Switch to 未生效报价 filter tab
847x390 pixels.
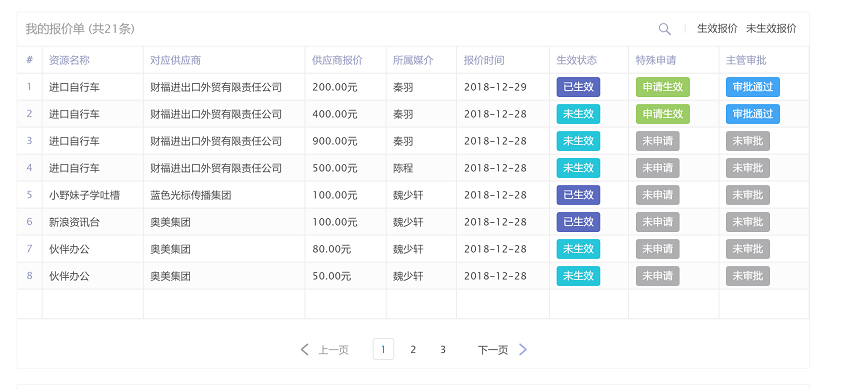coord(771,29)
